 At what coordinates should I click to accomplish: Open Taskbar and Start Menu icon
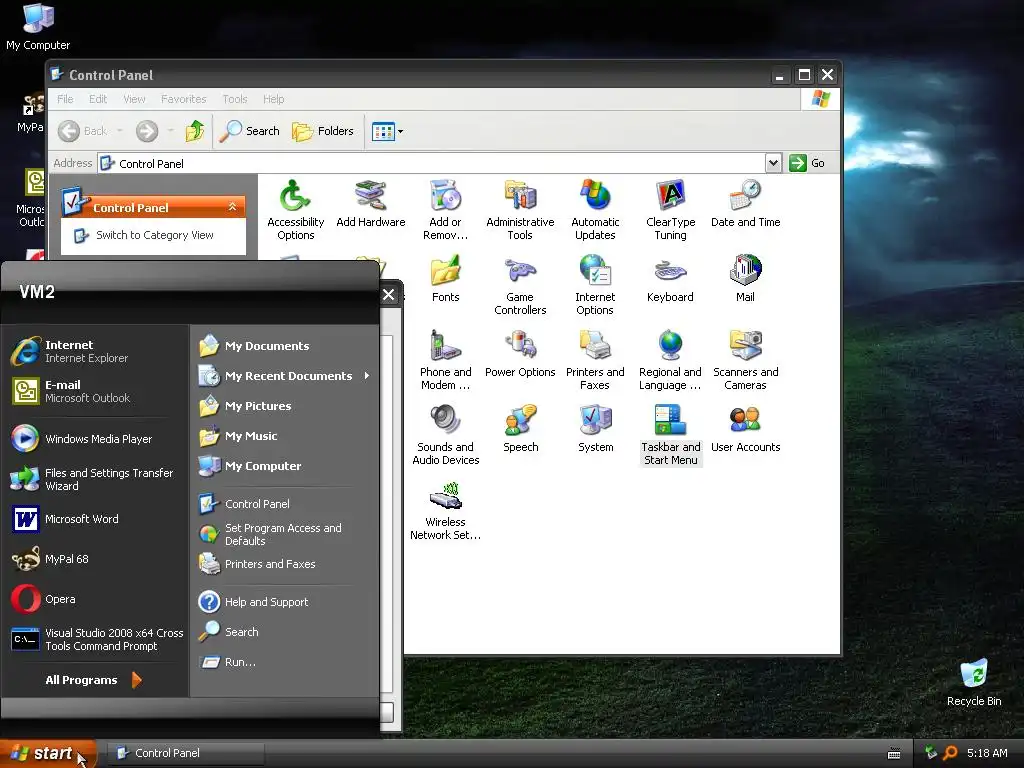pyautogui.click(x=670, y=435)
